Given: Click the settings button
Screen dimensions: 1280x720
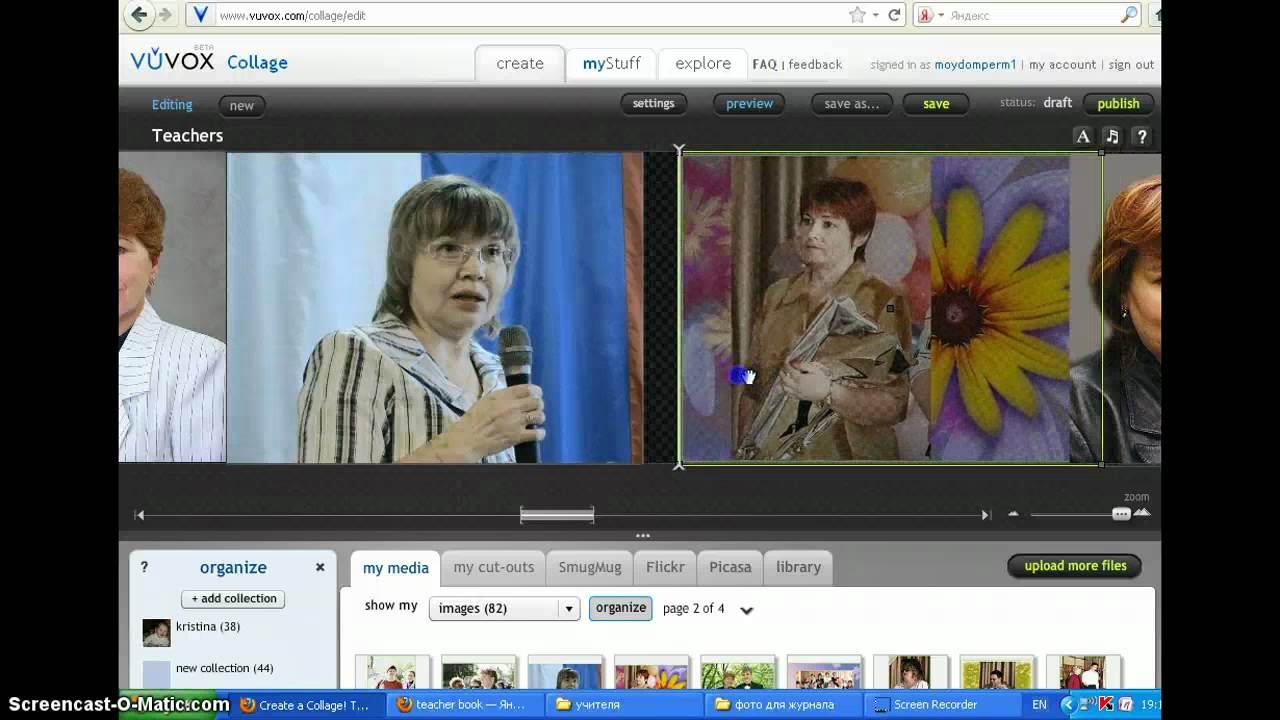Looking at the screenshot, I should pyautogui.click(x=653, y=103).
